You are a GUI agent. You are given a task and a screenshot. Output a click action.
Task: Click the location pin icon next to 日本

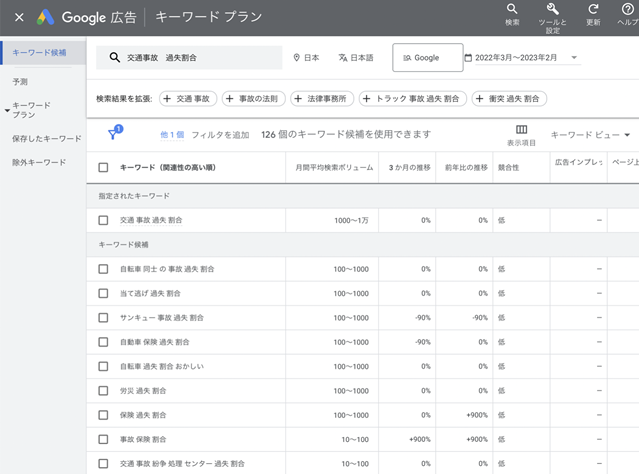coord(297,57)
